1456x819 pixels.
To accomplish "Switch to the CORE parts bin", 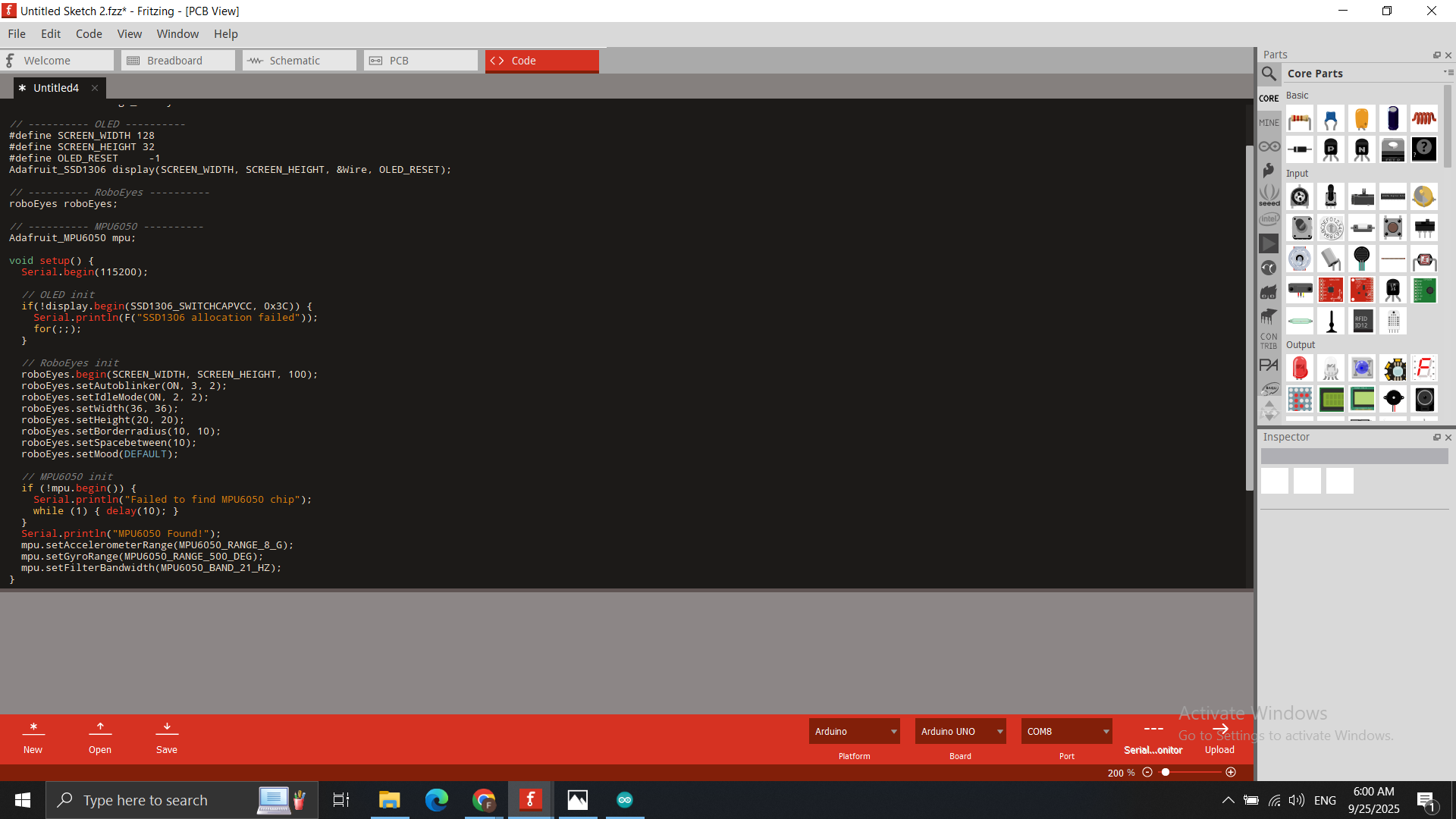I will tap(1269, 99).
